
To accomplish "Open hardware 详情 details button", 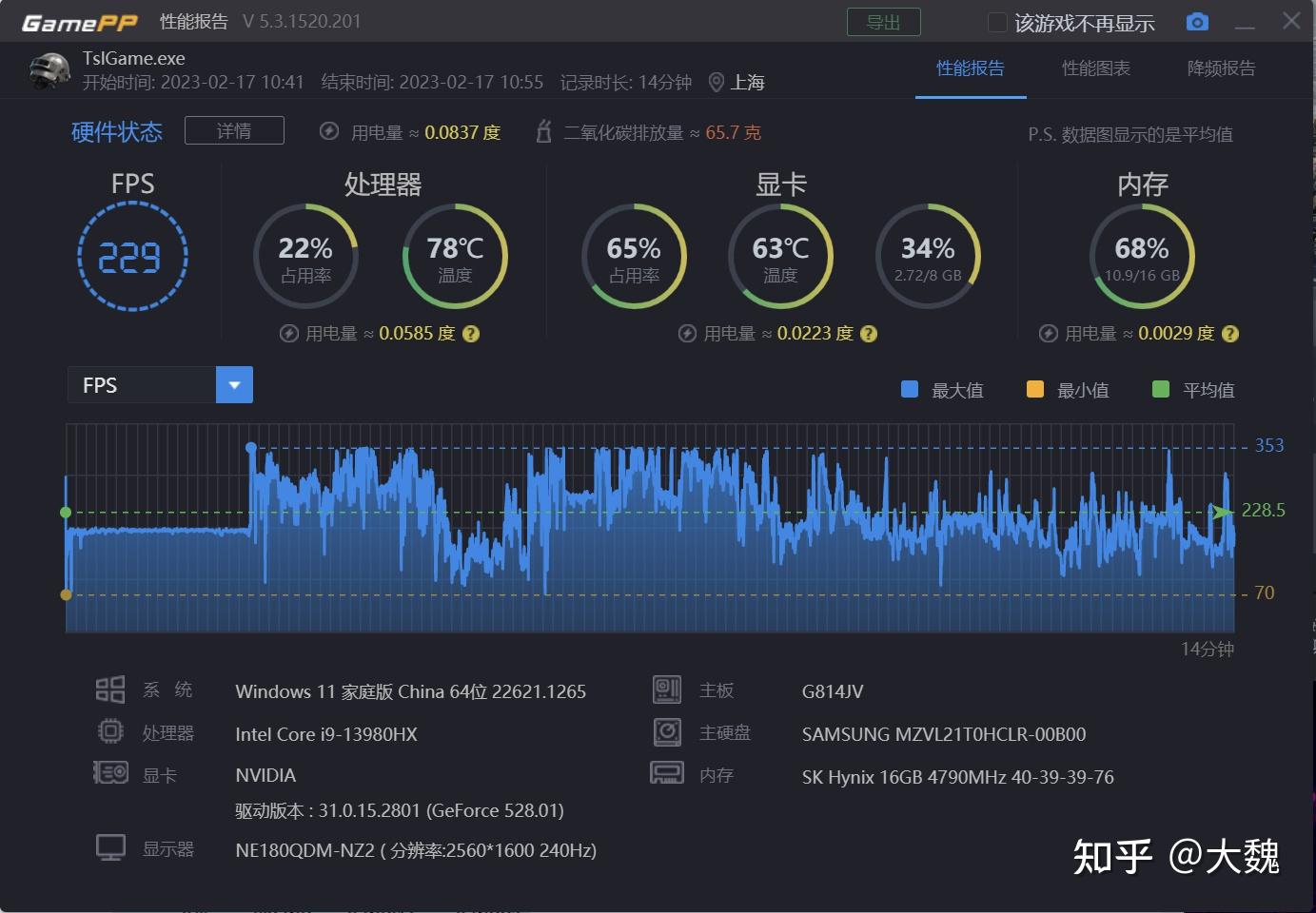I will [x=234, y=130].
